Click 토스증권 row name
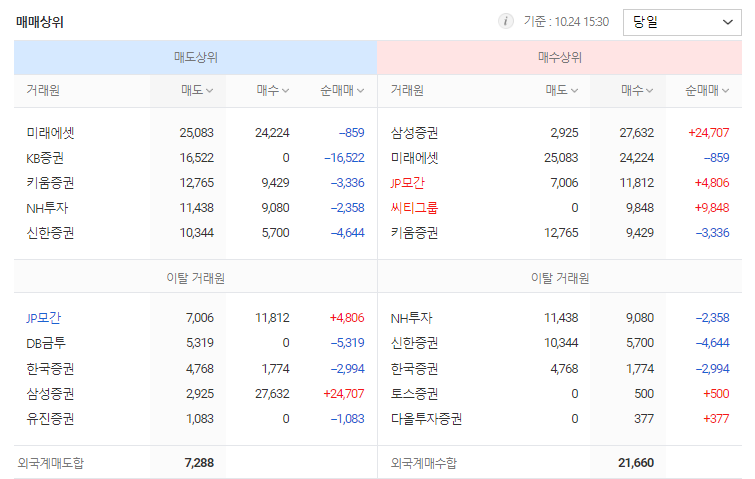The height and width of the screenshot is (479, 755). tap(414, 394)
